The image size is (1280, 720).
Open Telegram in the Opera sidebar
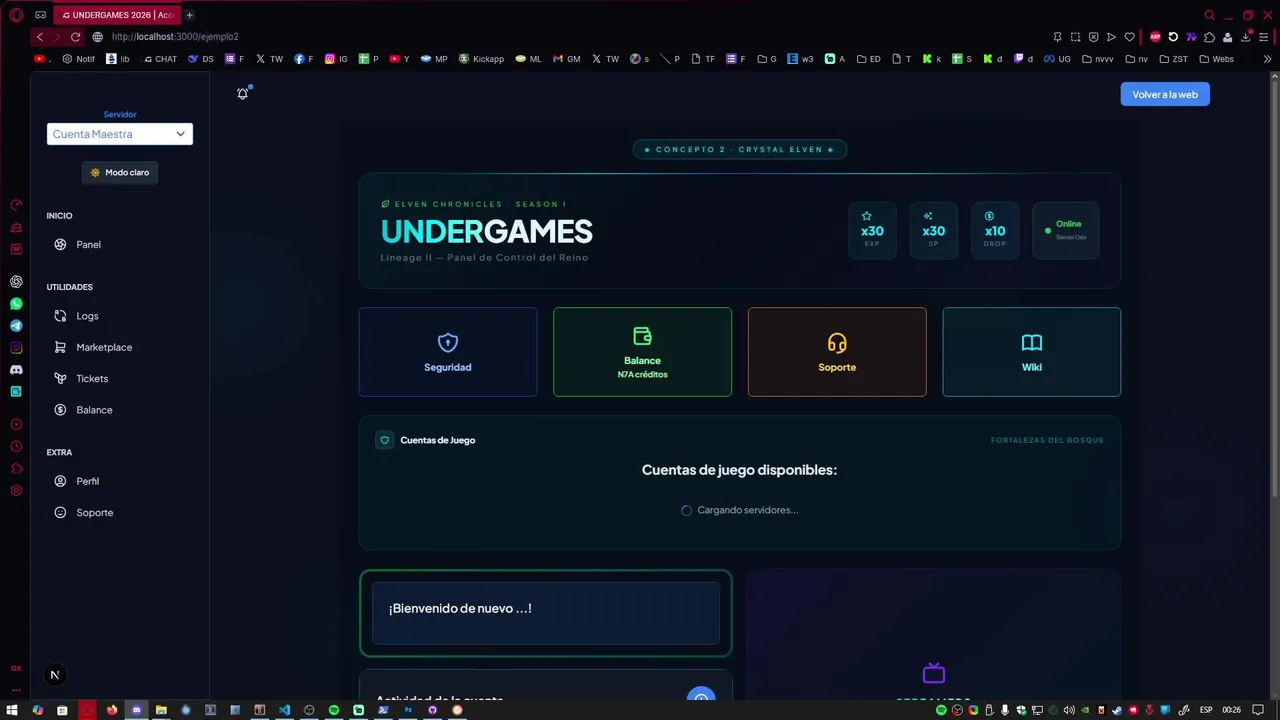tap(16, 326)
